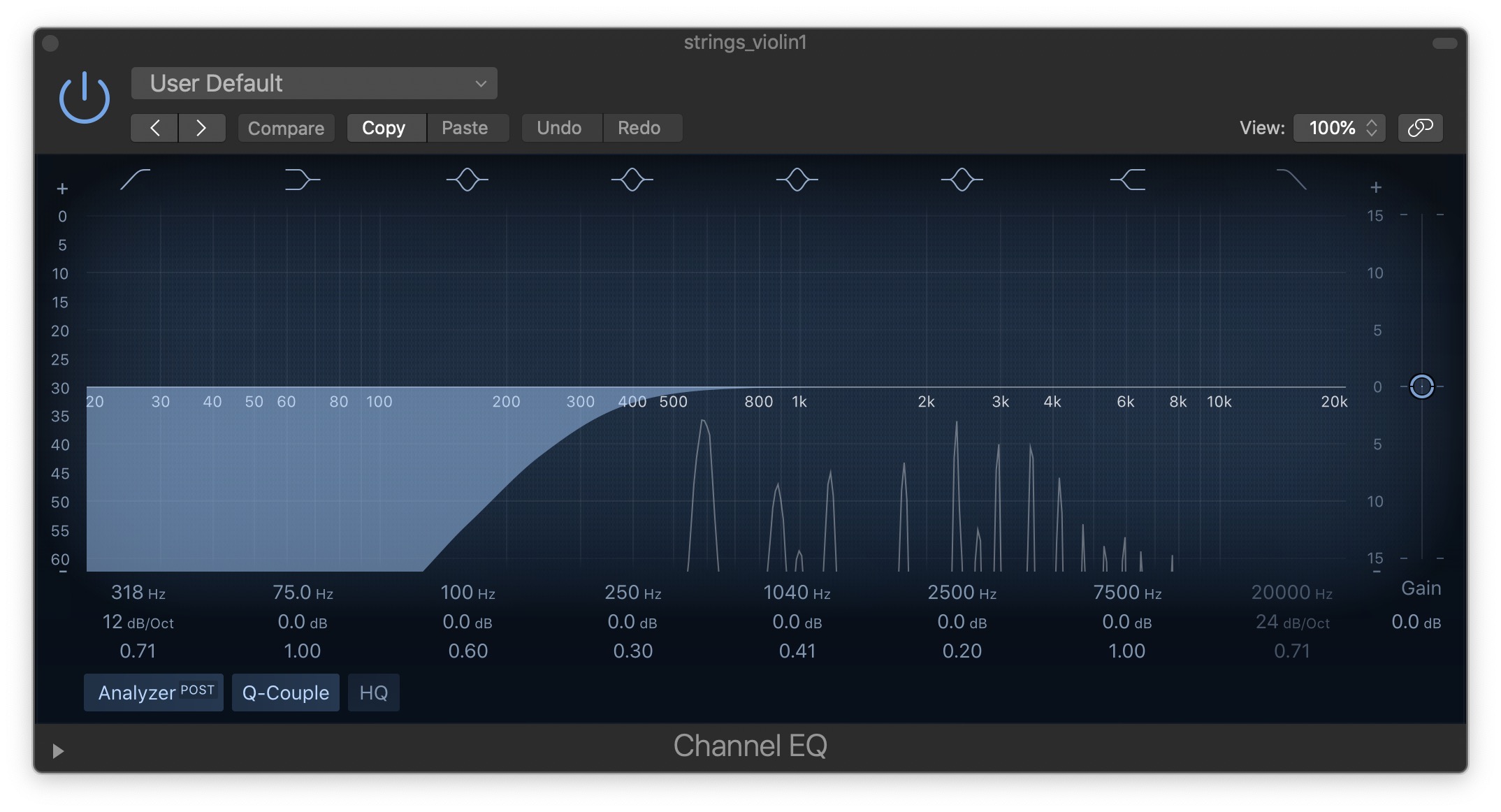Enable the low shelf band icon

click(302, 180)
